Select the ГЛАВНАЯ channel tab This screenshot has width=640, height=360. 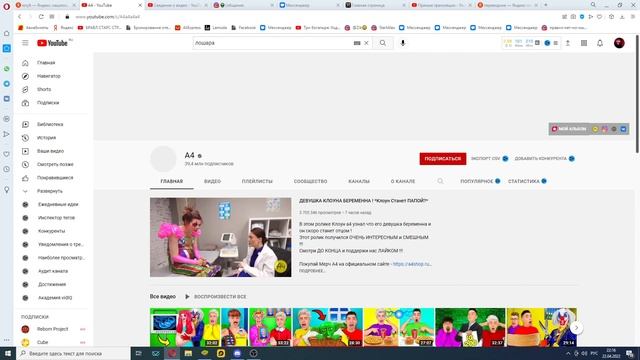point(171,181)
